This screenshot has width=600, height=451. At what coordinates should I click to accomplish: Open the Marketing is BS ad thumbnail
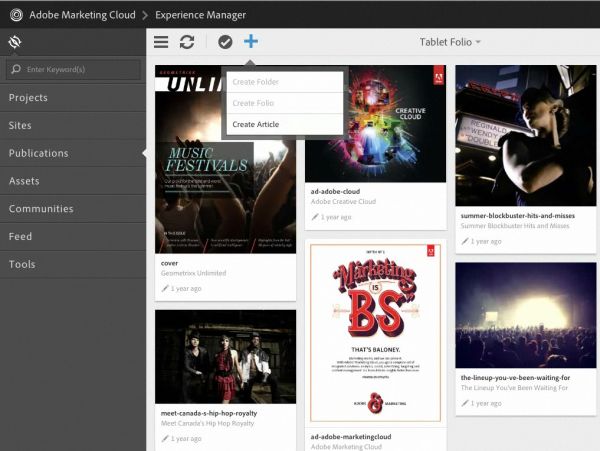375,333
